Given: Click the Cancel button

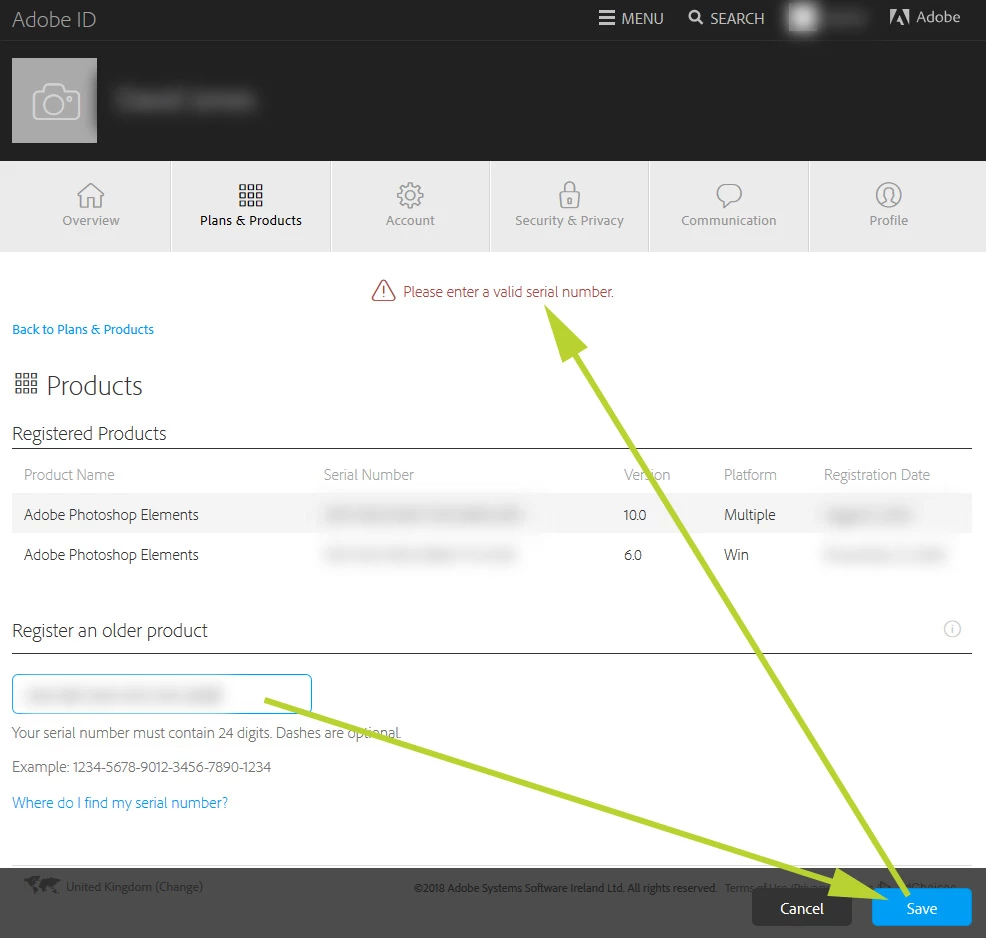Looking at the screenshot, I should pos(802,908).
